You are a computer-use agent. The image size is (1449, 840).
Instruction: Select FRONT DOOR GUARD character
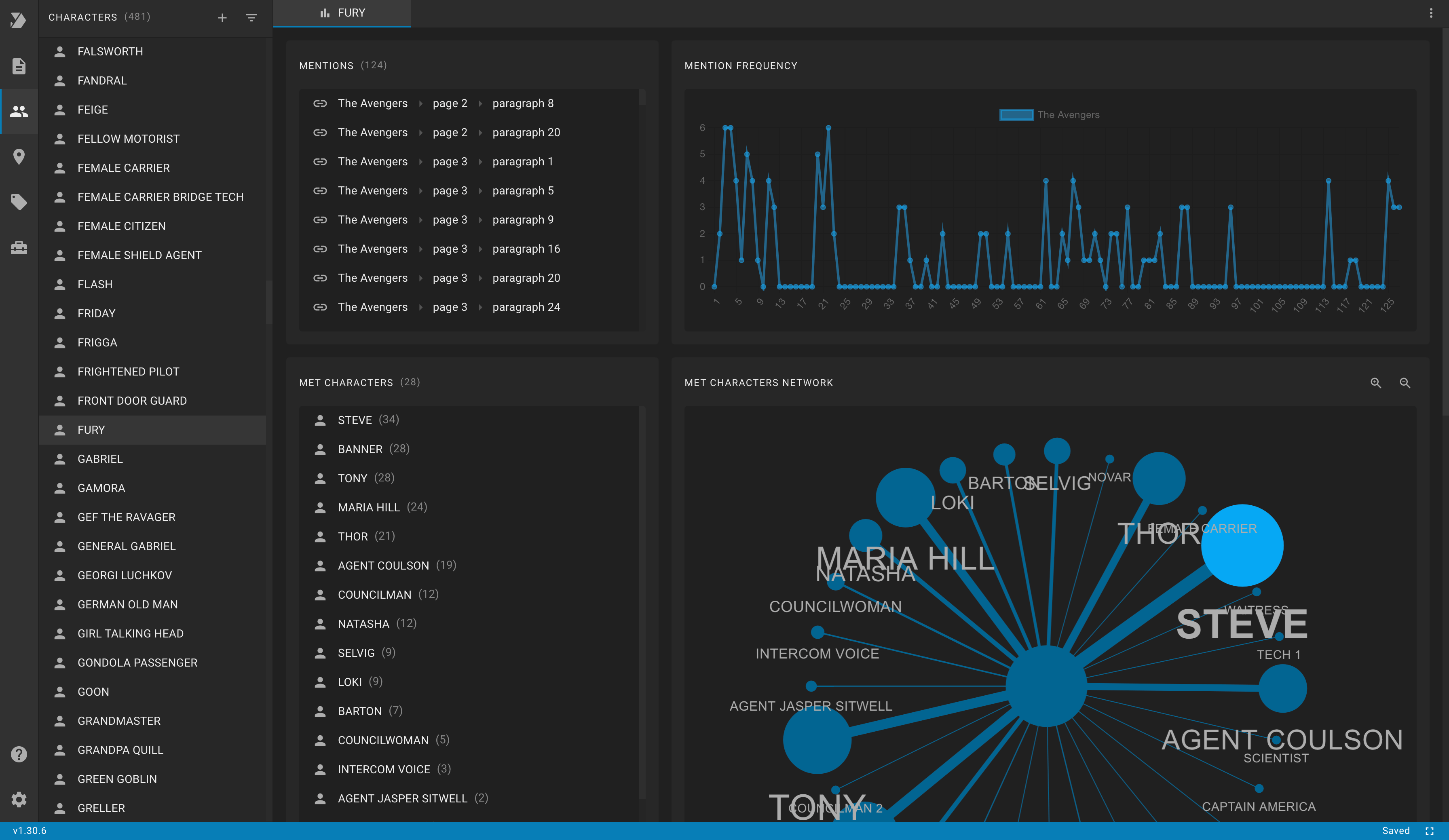coord(152,401)
